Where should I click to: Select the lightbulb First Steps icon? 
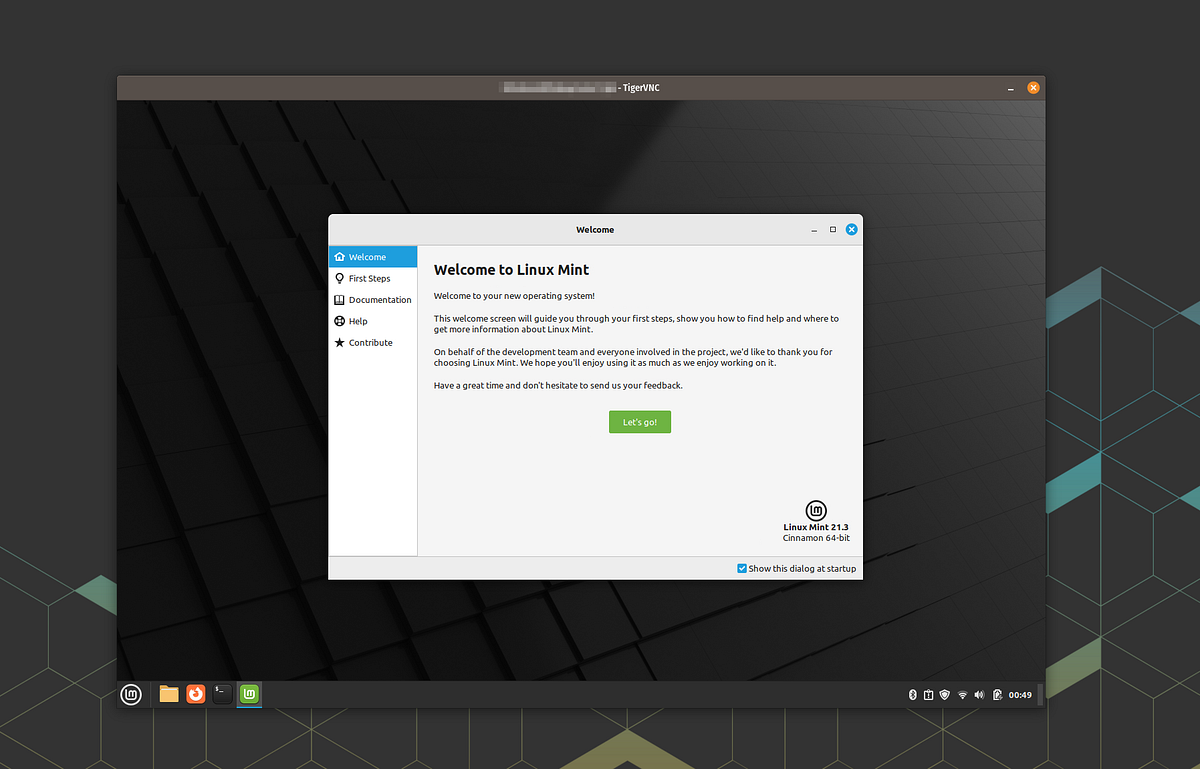340,278
